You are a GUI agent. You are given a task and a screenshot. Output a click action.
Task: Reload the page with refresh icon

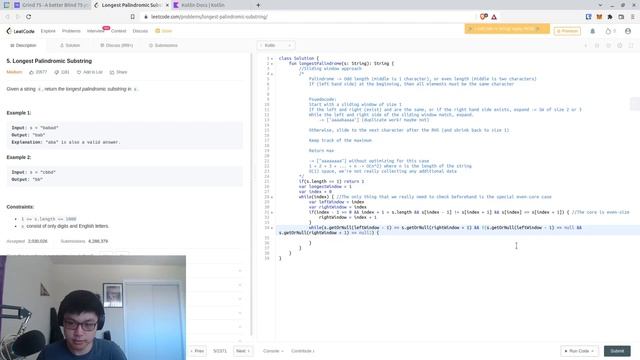(29, 17)
